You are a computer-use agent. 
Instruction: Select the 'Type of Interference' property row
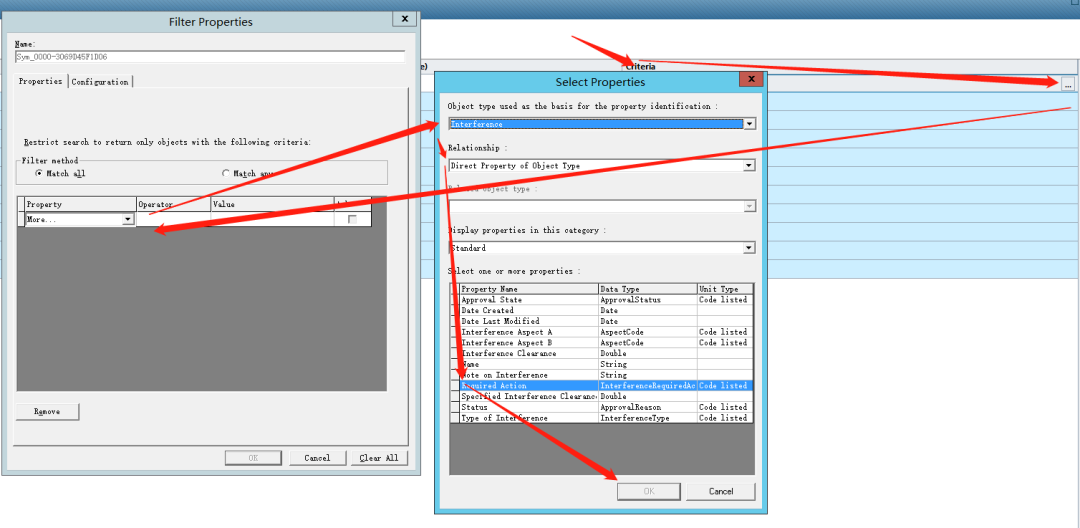click(602, 418)
